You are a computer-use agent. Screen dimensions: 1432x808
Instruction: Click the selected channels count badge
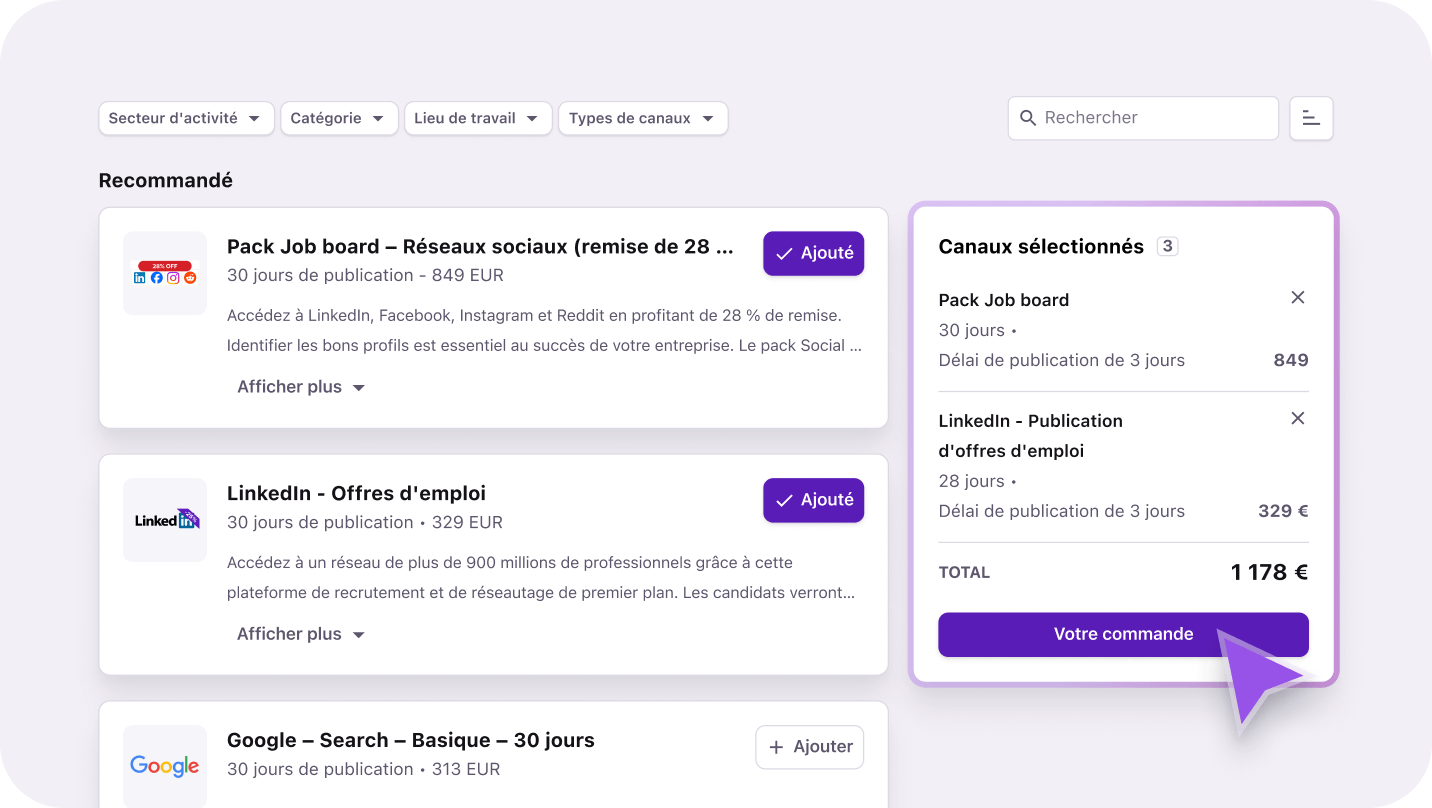pos(1167,246)
